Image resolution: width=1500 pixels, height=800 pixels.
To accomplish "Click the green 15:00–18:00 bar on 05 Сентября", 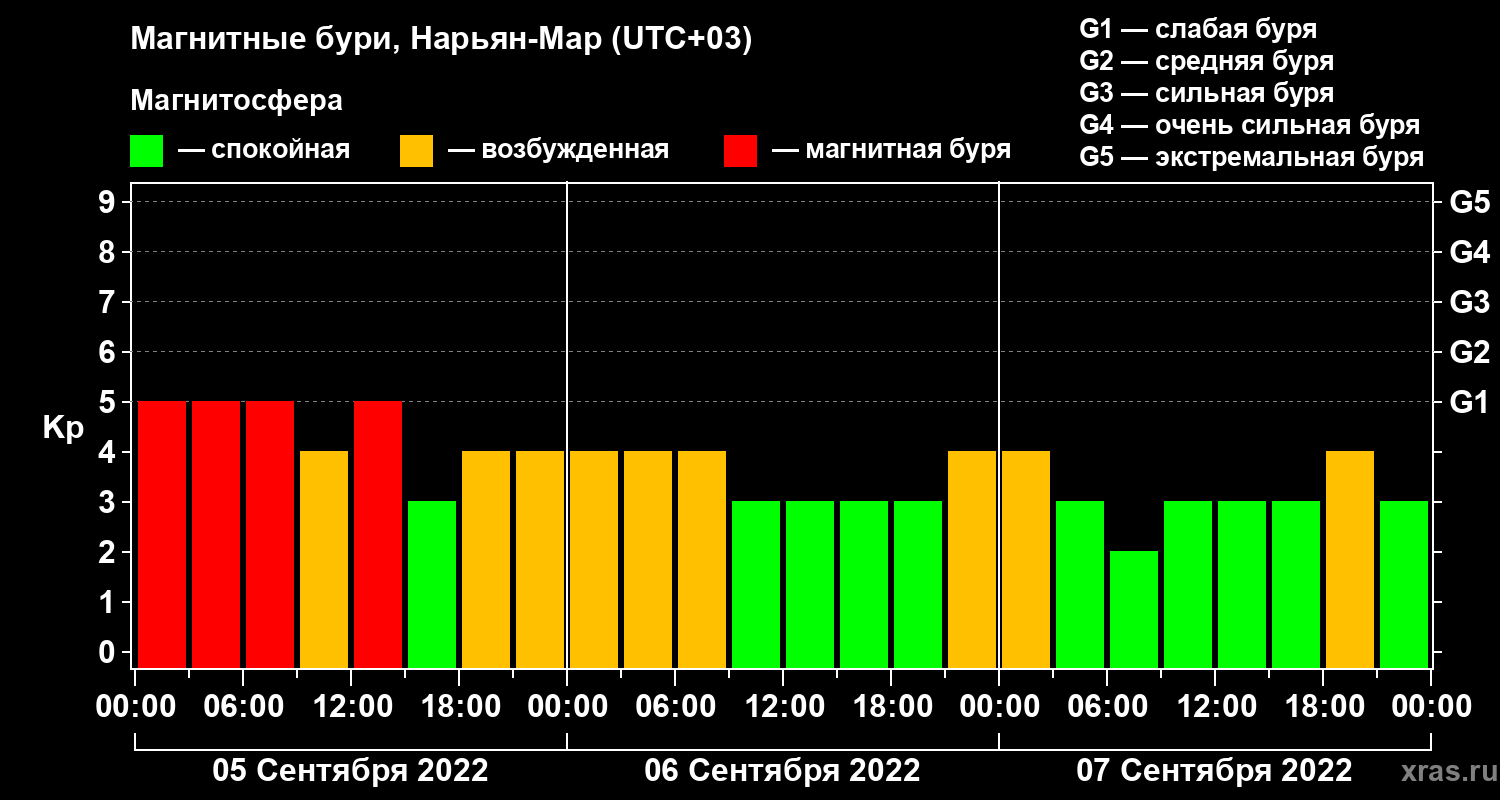I will pos(432,584).
